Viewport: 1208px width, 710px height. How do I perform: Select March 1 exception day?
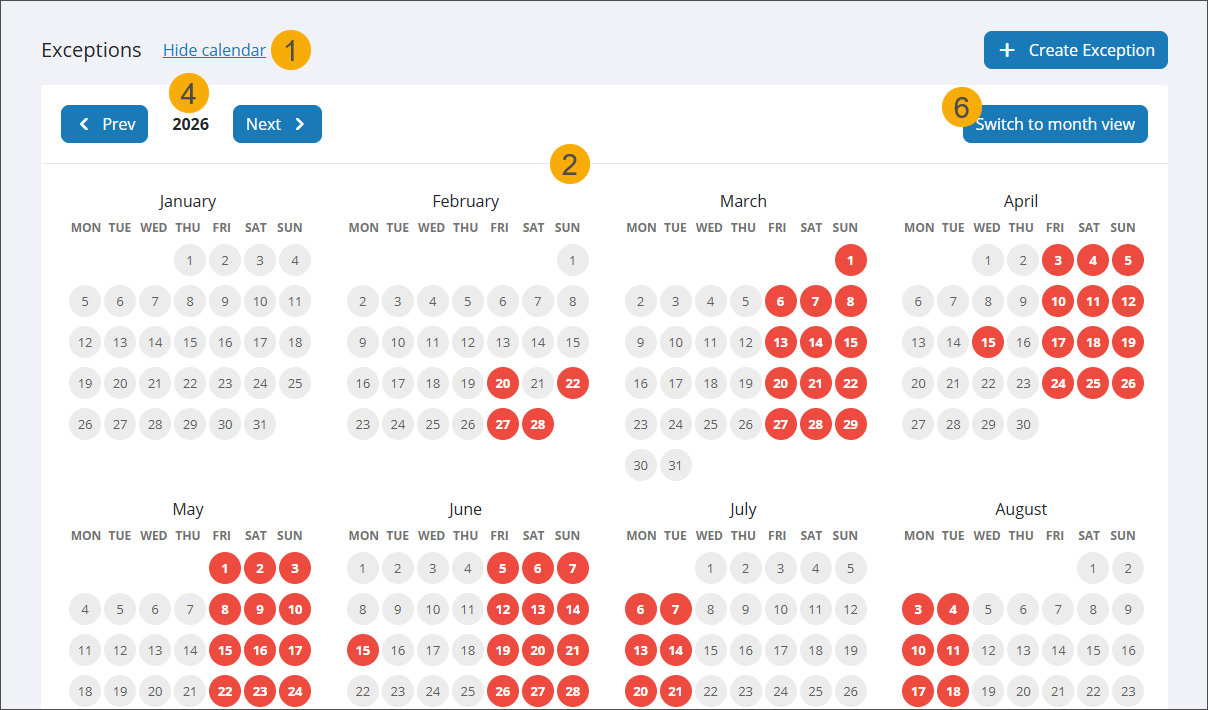tap(850, 261)
